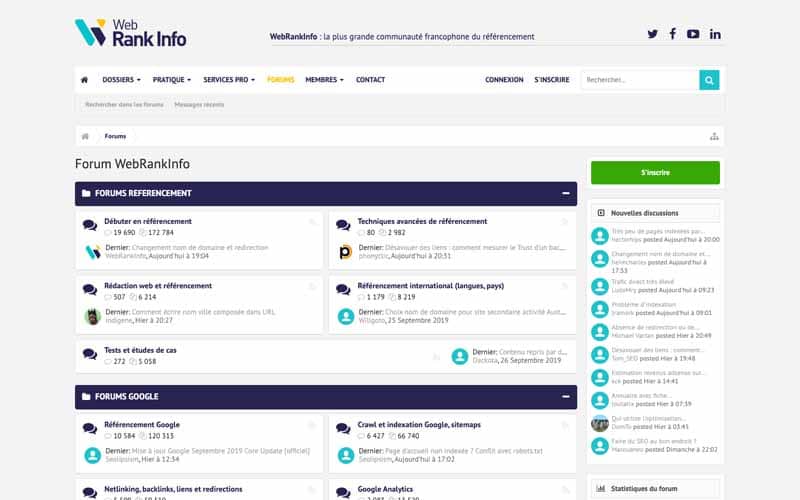The image size is (800, 500).
Task: Click the Statistiques du forum heading
Action: pos(644,488)
